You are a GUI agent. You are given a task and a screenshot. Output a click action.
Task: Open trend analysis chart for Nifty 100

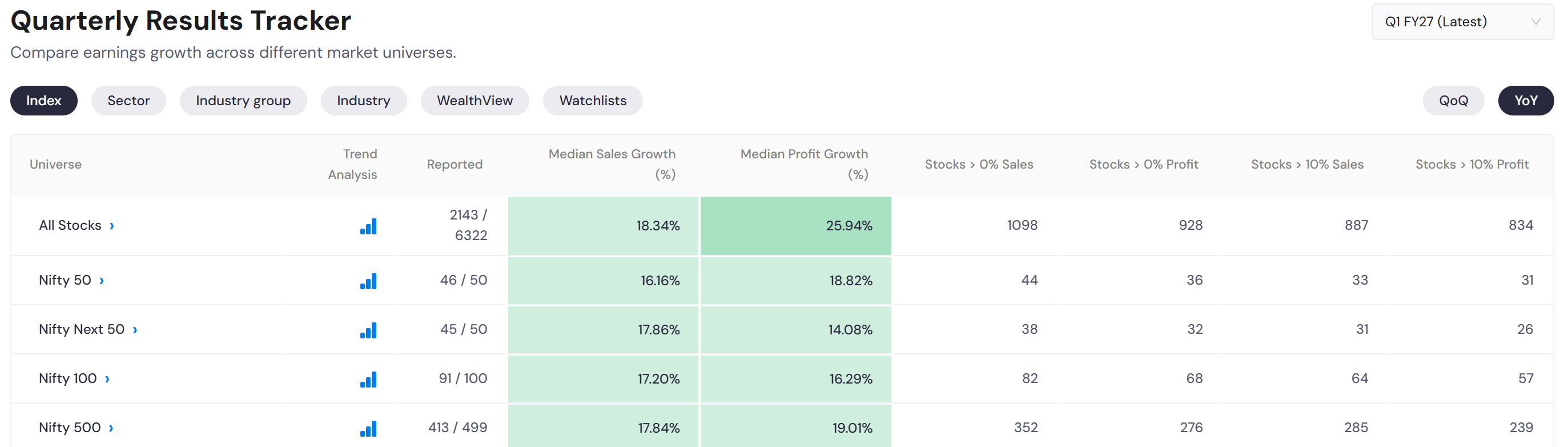pos(368,380)
